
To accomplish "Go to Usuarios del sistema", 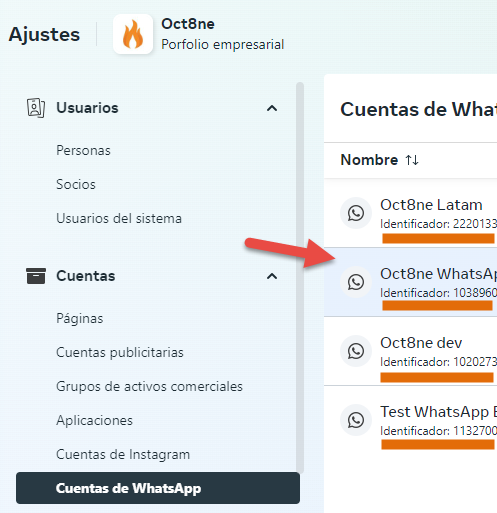I will tap(119, 218).
